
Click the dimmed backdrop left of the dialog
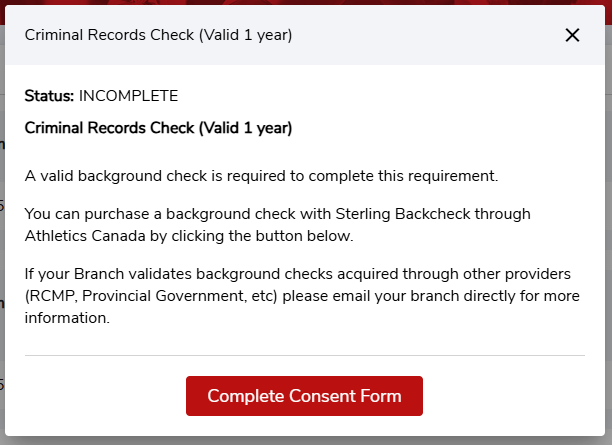pos(2,250)
